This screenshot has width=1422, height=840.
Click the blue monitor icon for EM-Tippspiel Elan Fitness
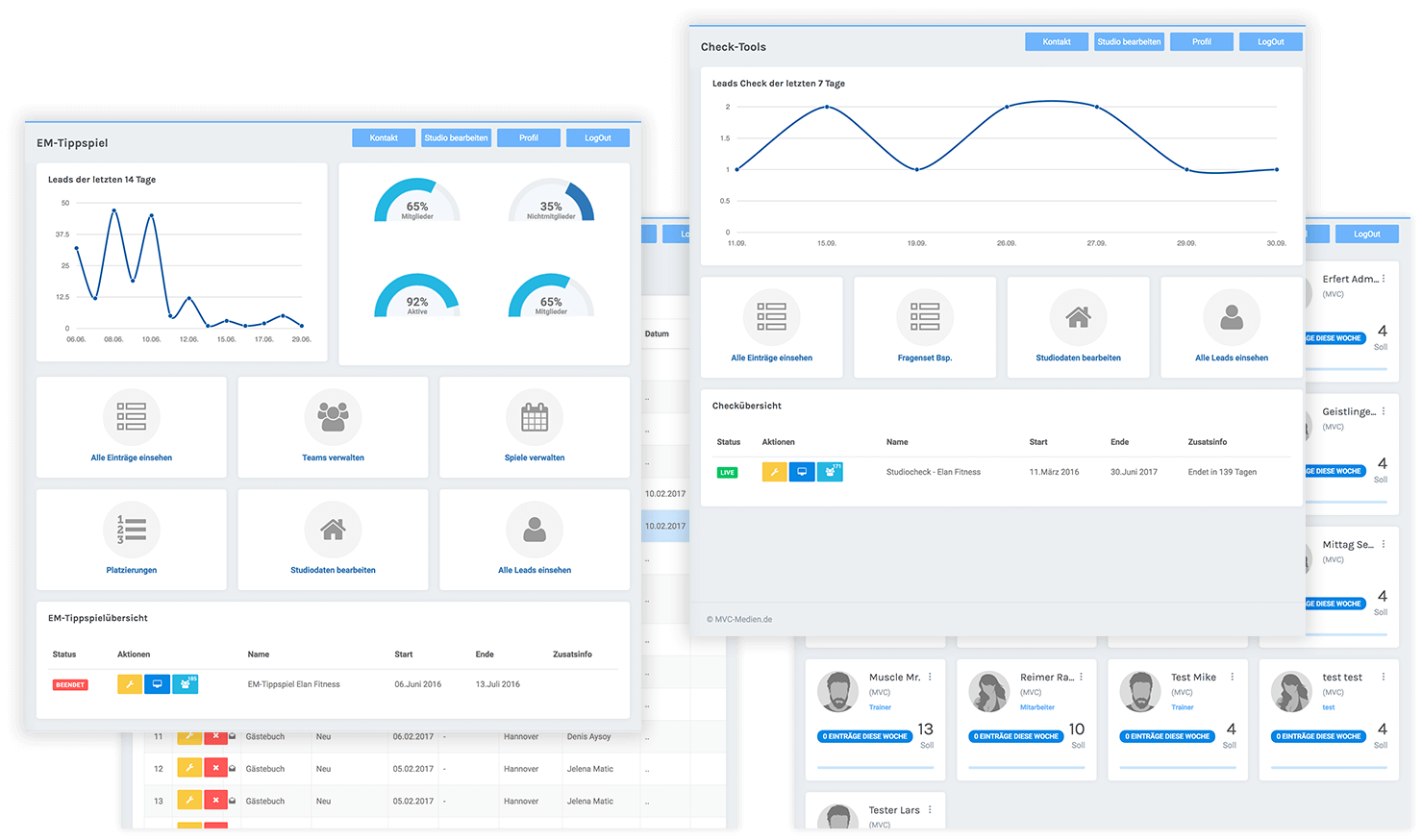[x=158, y=684]
